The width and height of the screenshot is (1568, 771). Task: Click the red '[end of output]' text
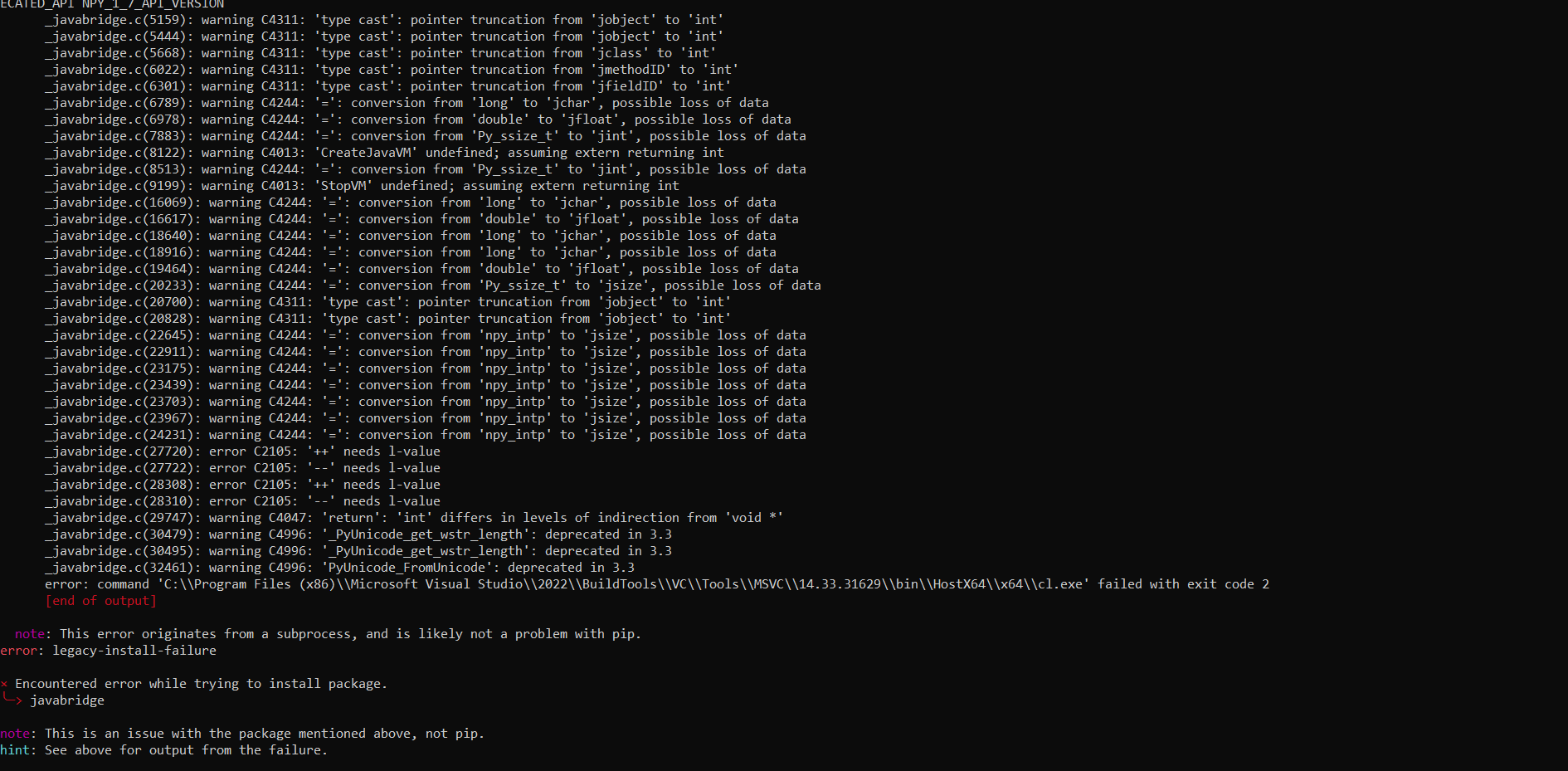click(100, 601)
